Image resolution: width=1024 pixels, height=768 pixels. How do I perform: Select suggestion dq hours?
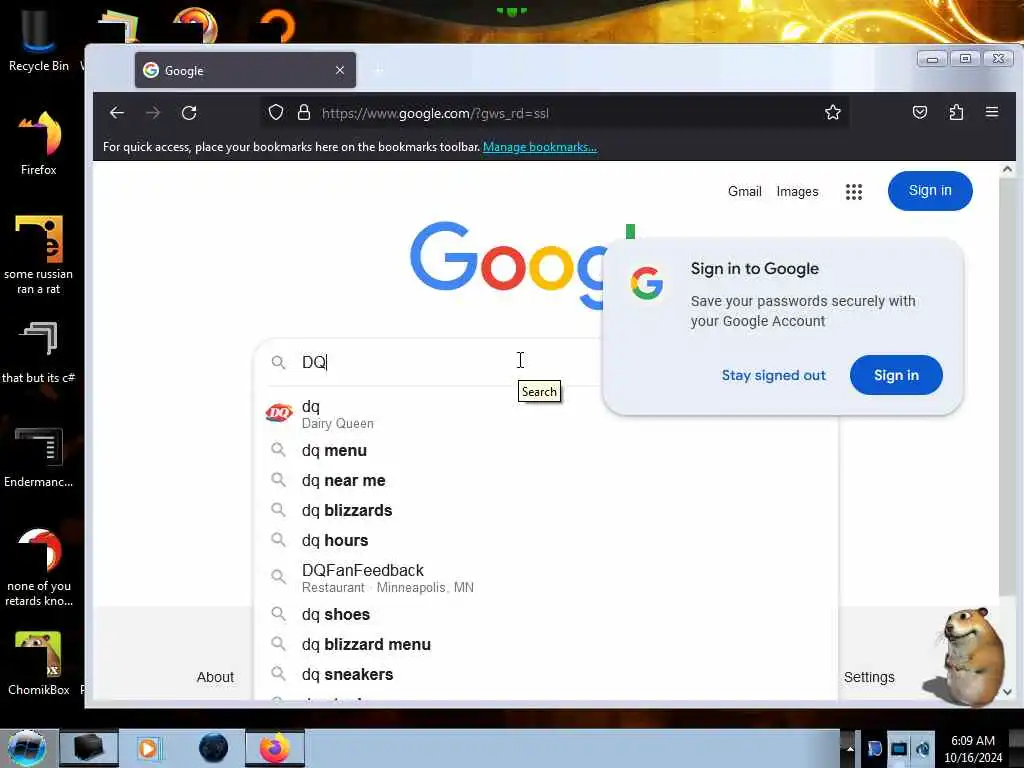545,541
